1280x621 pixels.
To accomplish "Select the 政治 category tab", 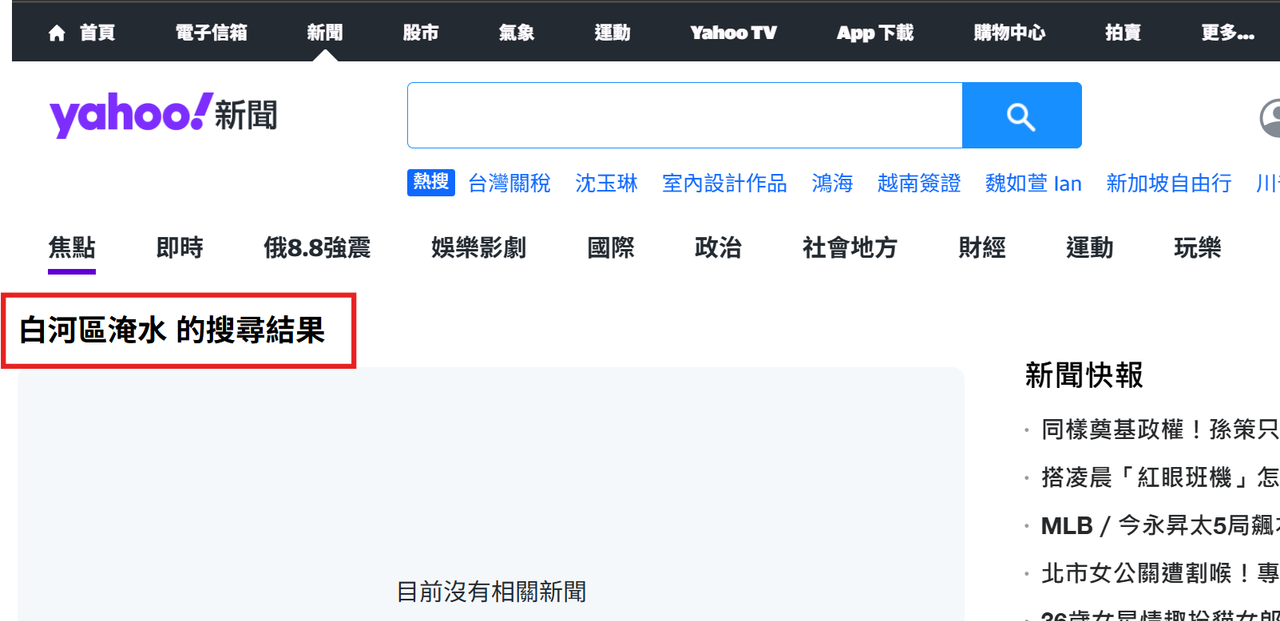I will pyautogui.click(x=718, y=248).
